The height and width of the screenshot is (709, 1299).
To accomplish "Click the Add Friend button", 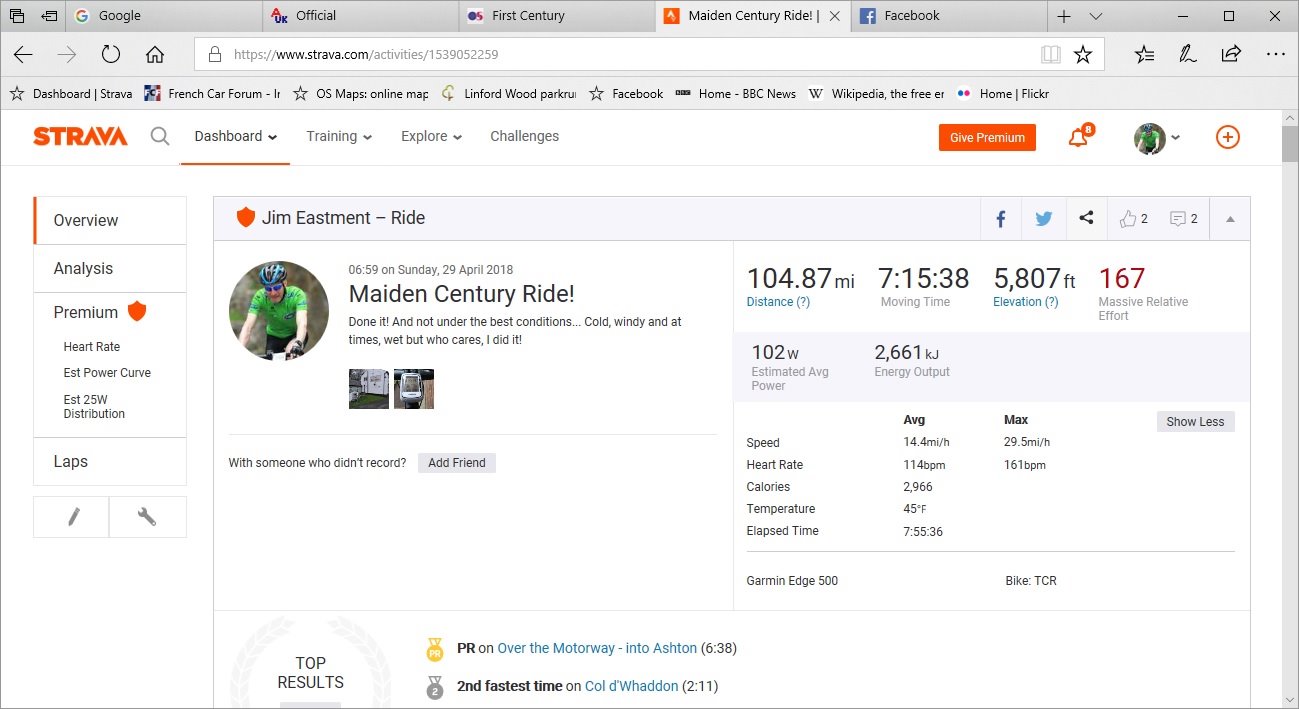I will coord(457,463).
